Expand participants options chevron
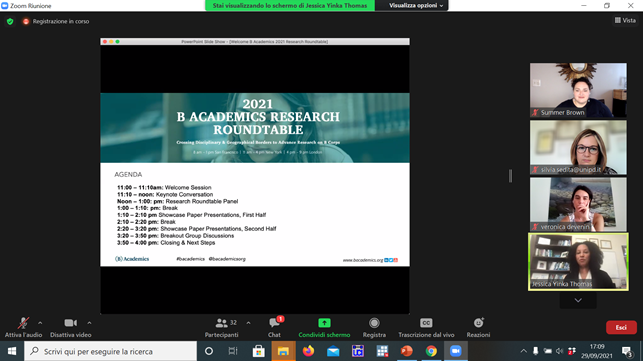Image resolution: width=643 pixels, height=361 pixels. [x=249, y=323]
